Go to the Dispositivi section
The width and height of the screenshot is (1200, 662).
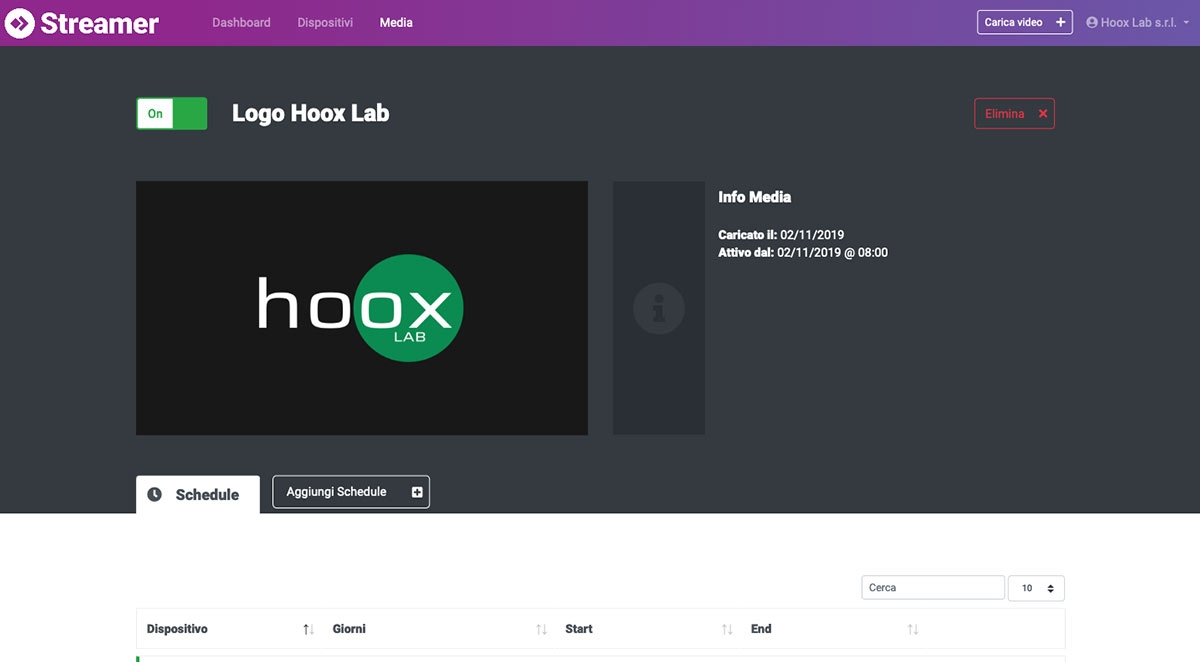pos(325,22)
